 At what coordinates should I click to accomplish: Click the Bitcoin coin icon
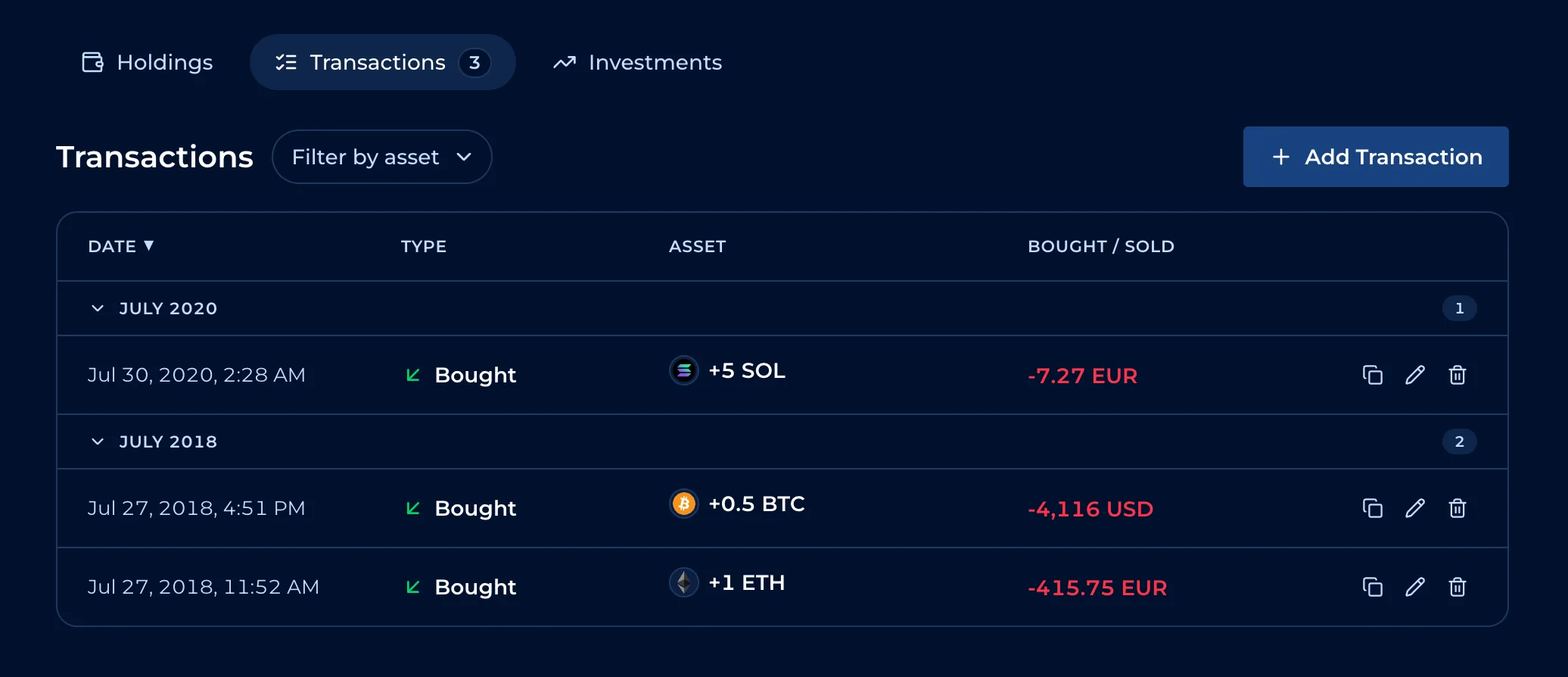[x=684, y=504]
